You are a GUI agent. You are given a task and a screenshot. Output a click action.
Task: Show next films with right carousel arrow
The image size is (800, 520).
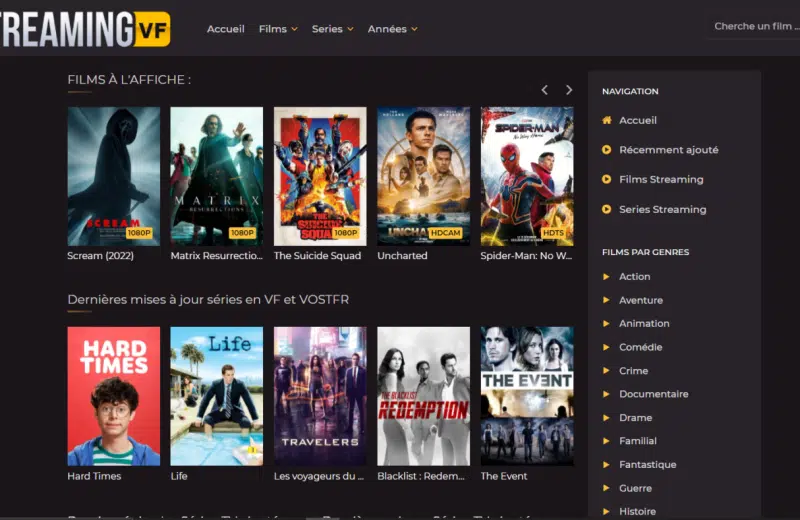tap(569, 90)
